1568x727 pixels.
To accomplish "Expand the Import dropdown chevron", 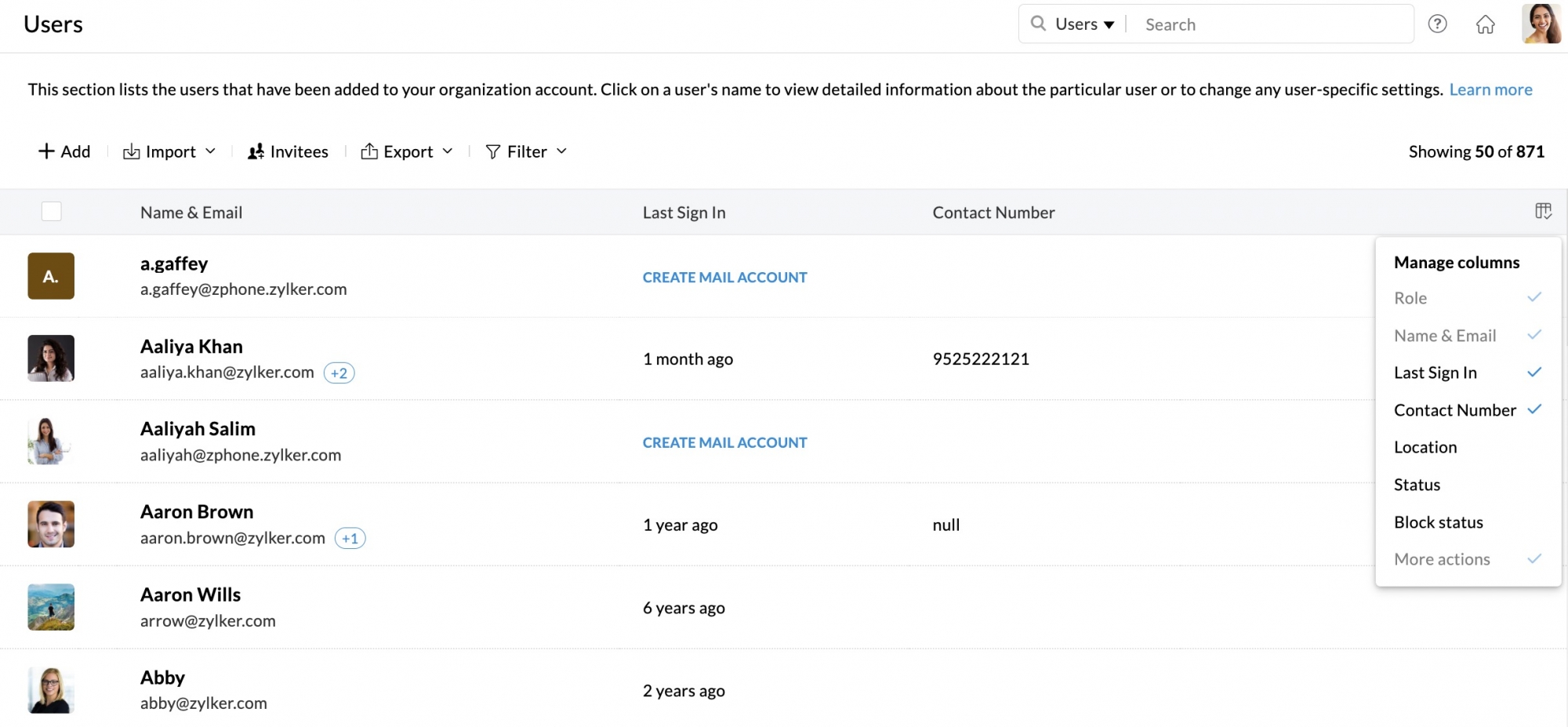I will (210, 151).
